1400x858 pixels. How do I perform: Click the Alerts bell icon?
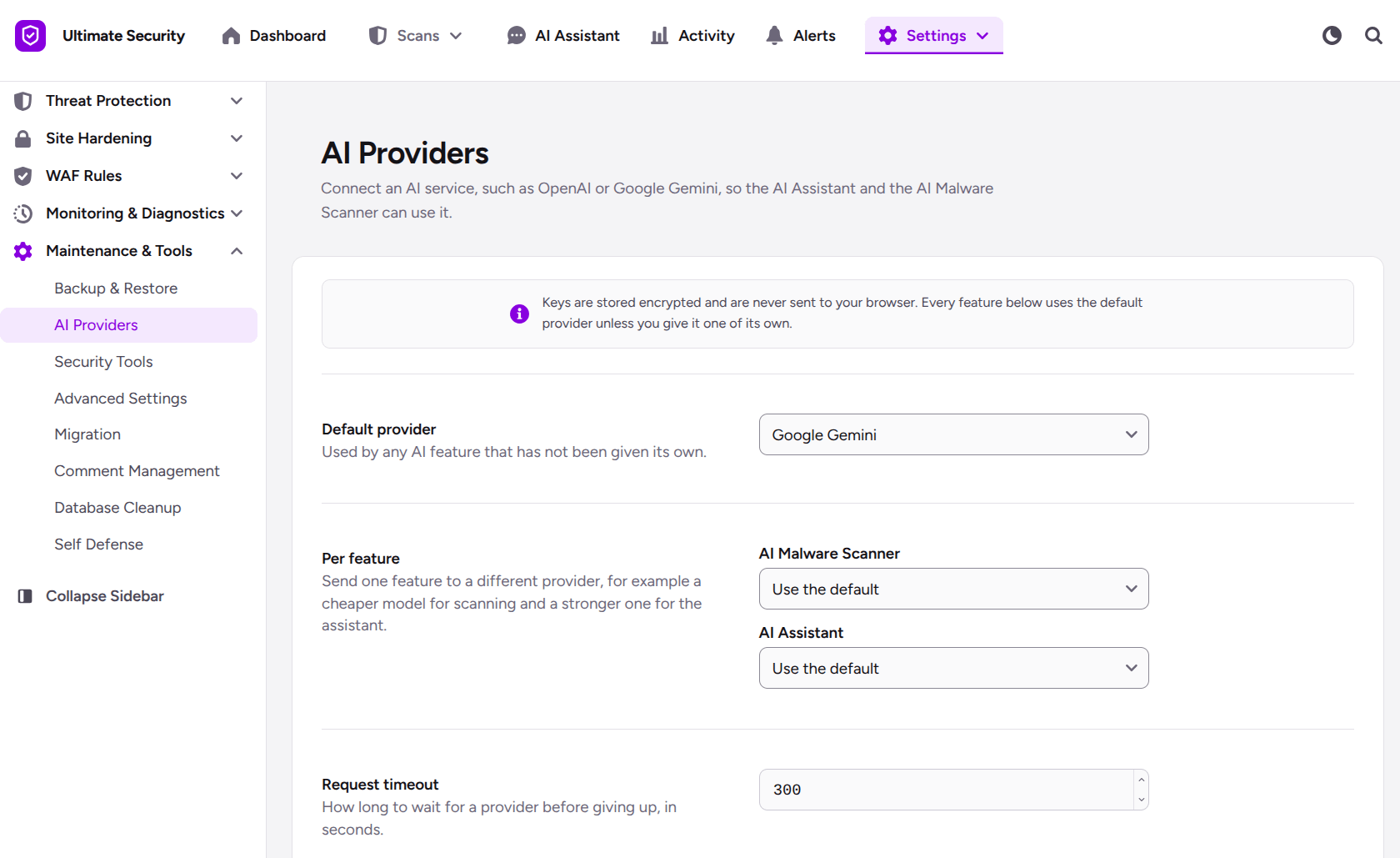tap(774, 36)
